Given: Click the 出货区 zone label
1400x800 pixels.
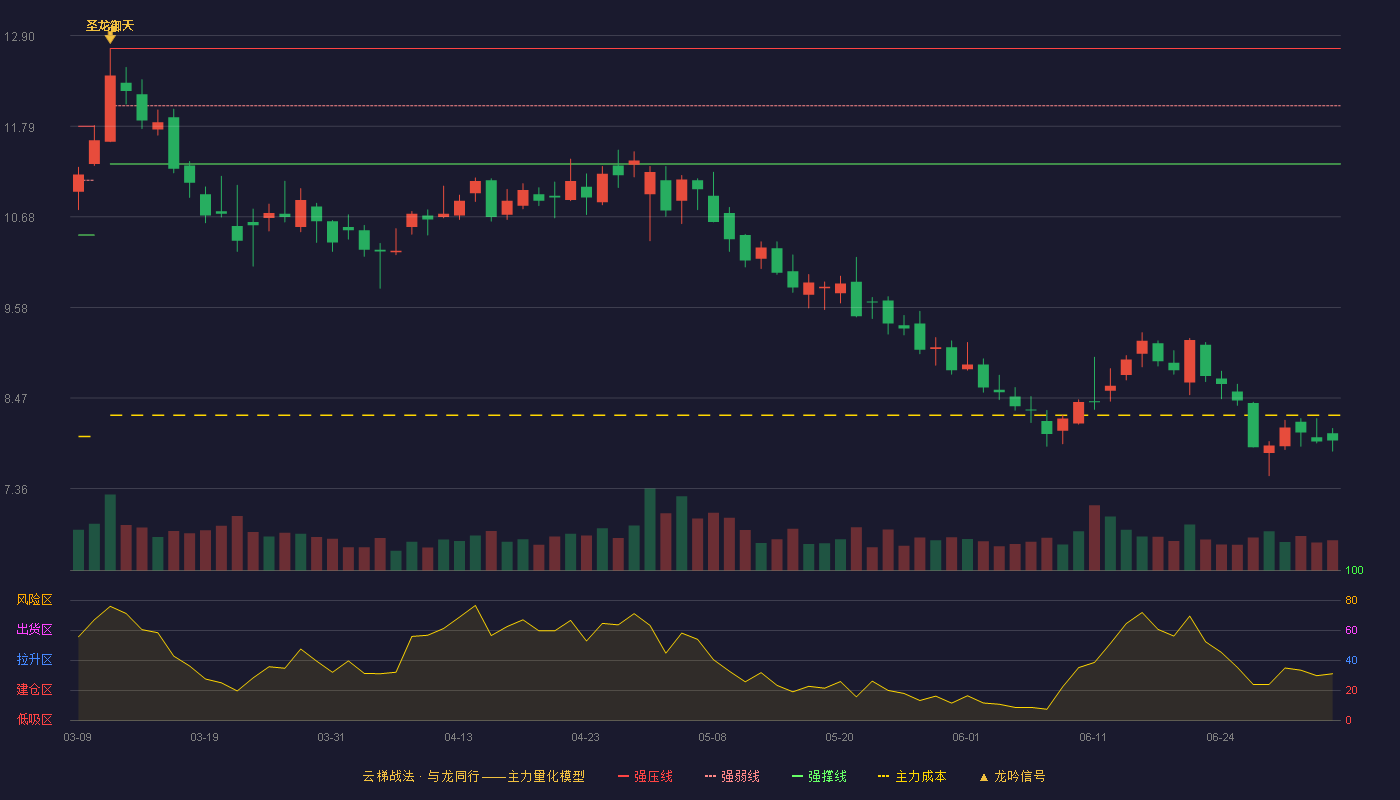Looking at the screenshot, I should tap(34, 630).
